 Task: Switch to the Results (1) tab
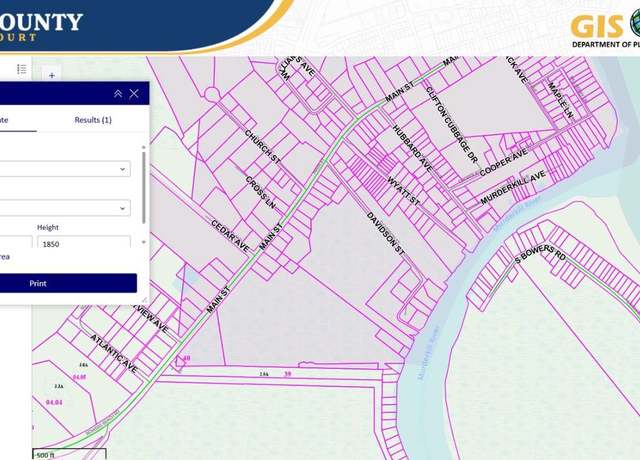coord(93,120)
